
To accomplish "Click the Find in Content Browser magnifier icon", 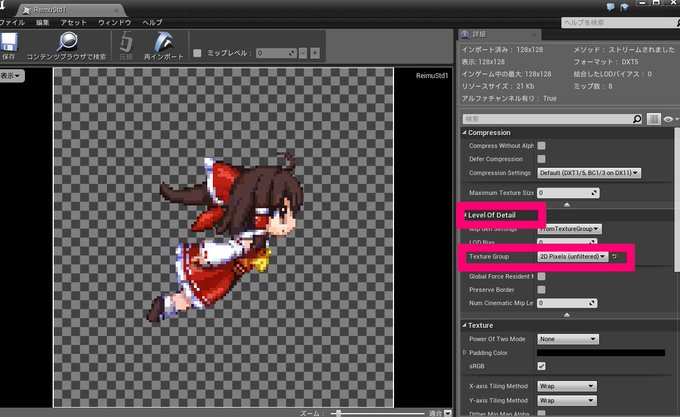I will [x=68, y=42].
